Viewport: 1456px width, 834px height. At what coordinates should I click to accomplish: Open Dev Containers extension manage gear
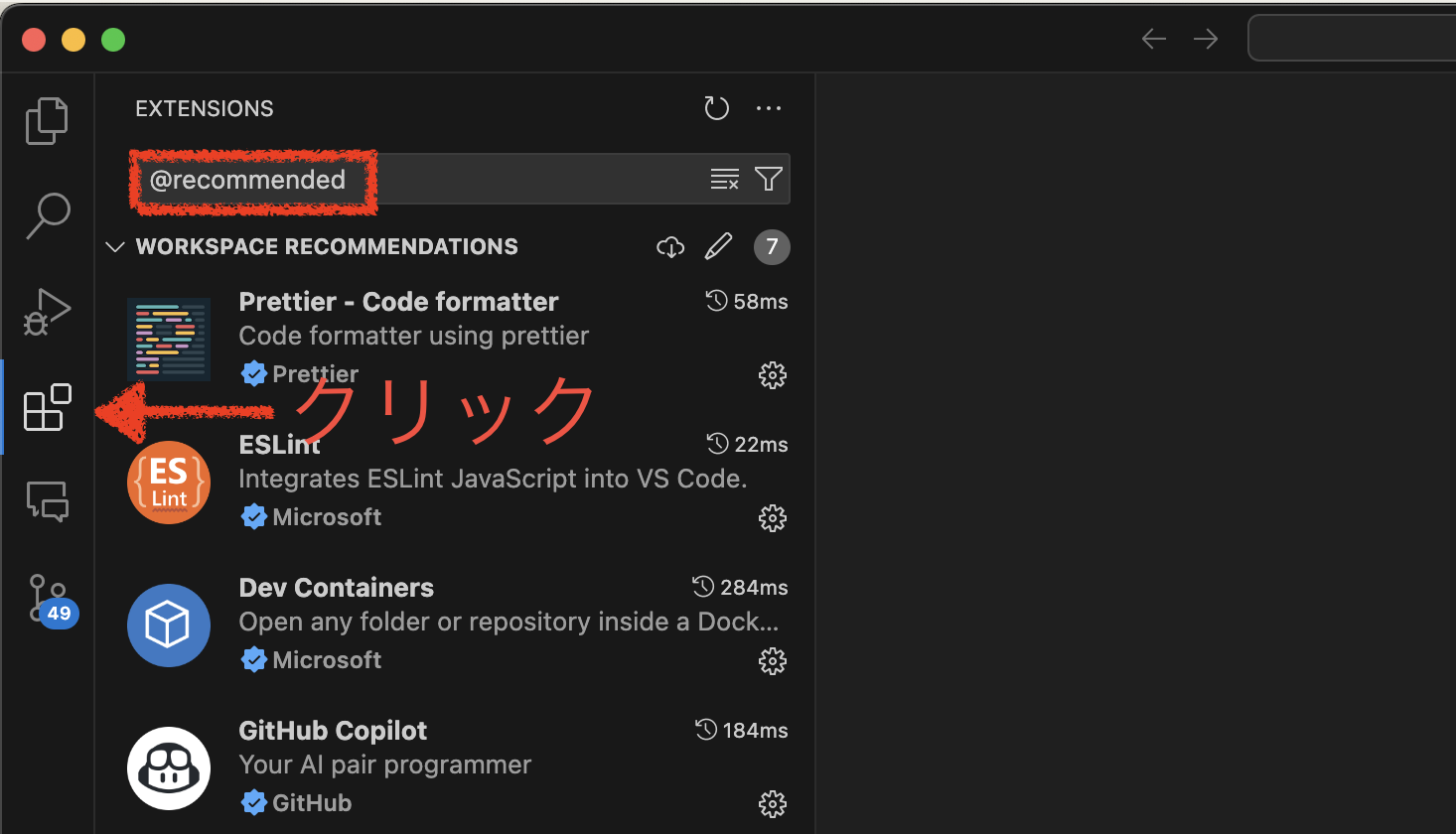(x=772, y=660)
